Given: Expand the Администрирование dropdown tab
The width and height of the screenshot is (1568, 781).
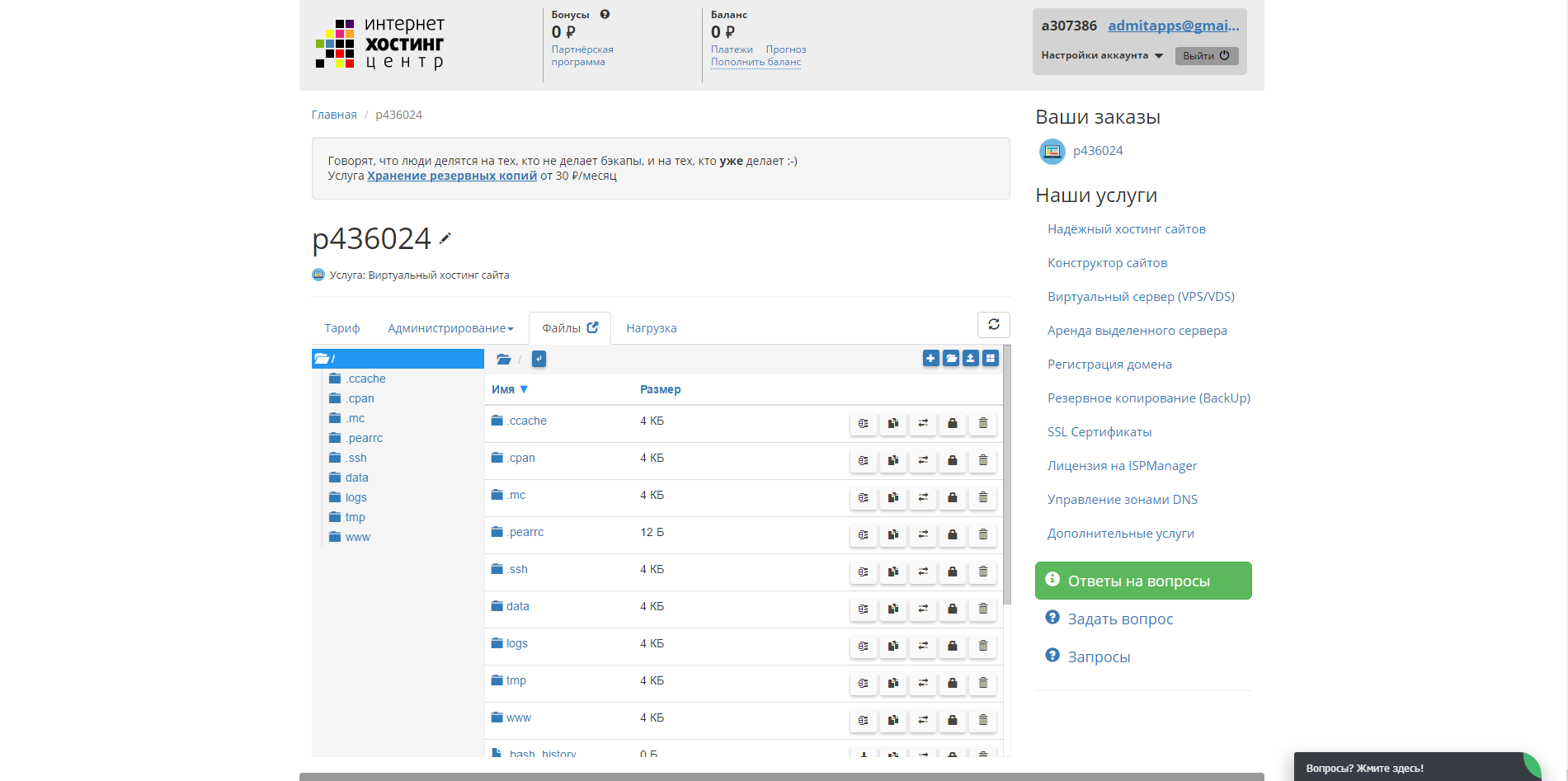Looking at the screenshot, I should tap(450, 328).
